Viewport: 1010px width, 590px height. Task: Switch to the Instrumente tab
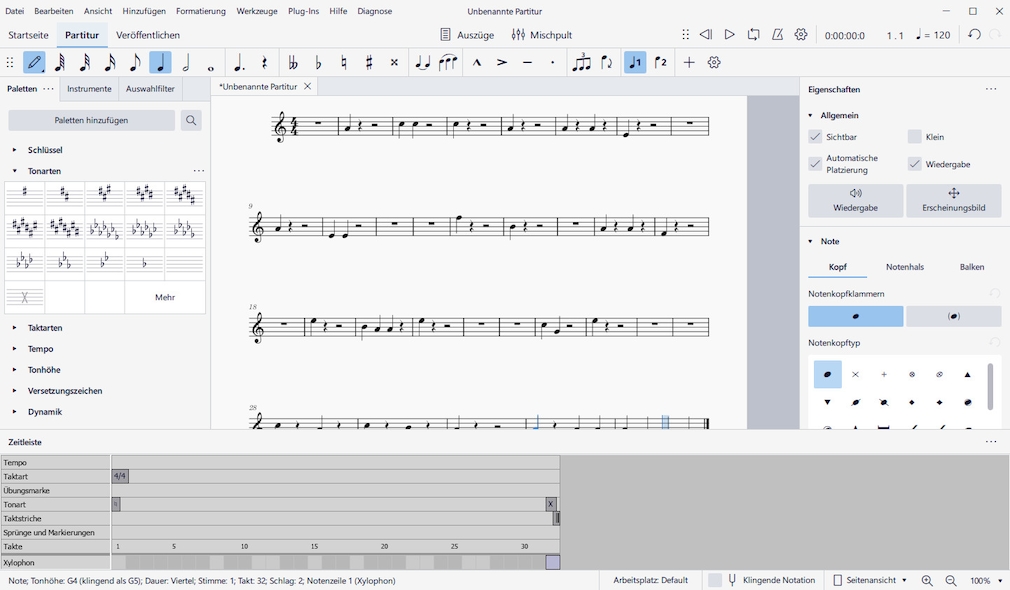tap(89, 88)
